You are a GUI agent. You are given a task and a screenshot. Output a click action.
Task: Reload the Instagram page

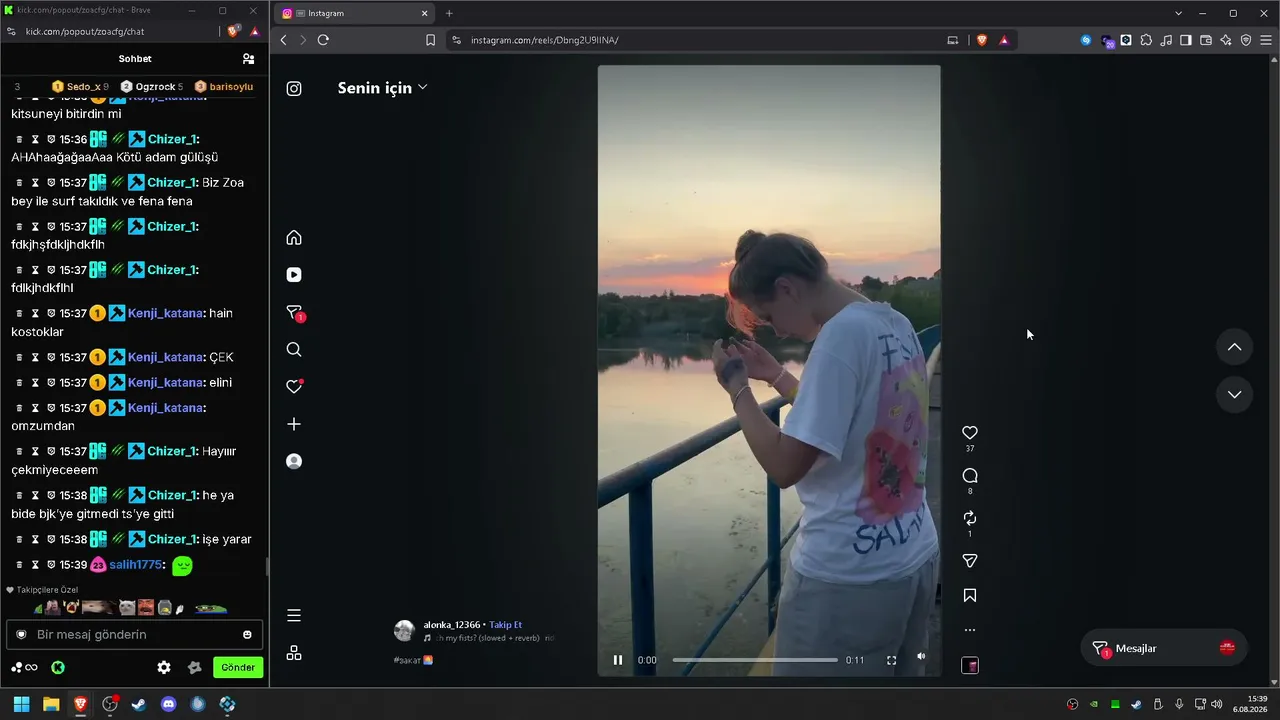323,40
